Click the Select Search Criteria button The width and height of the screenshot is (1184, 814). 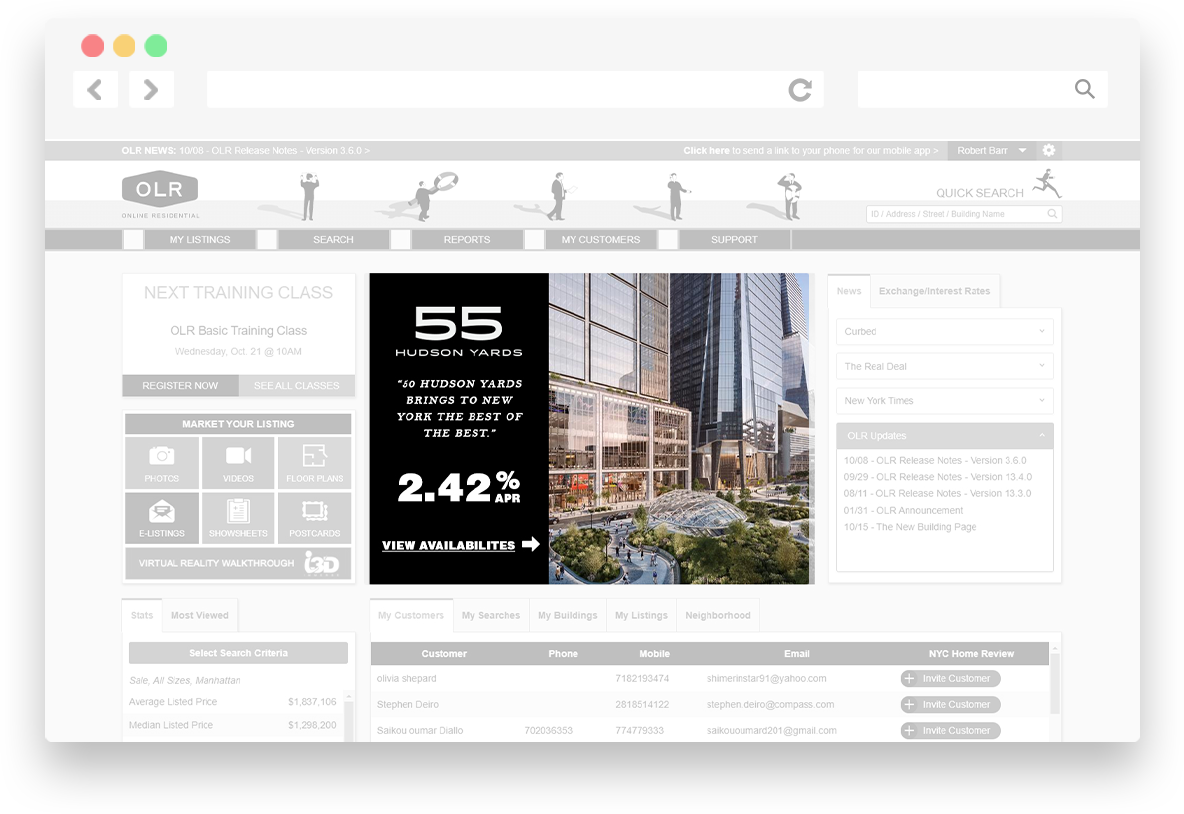[239, 653]
